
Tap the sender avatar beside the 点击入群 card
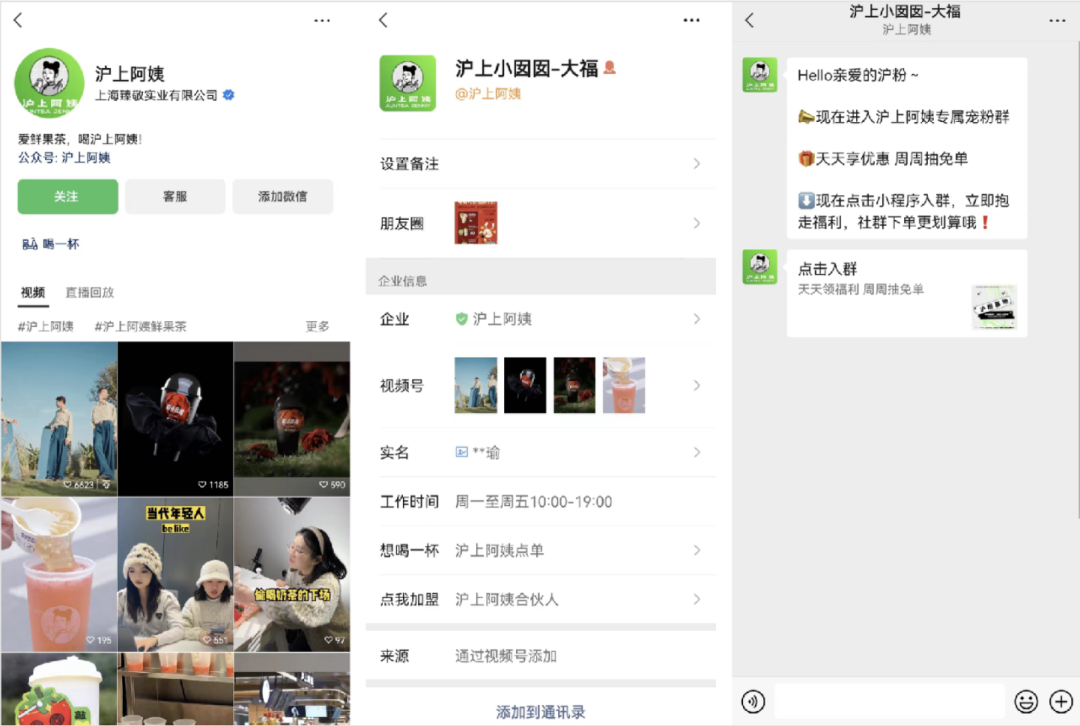(x=760, y=267)
